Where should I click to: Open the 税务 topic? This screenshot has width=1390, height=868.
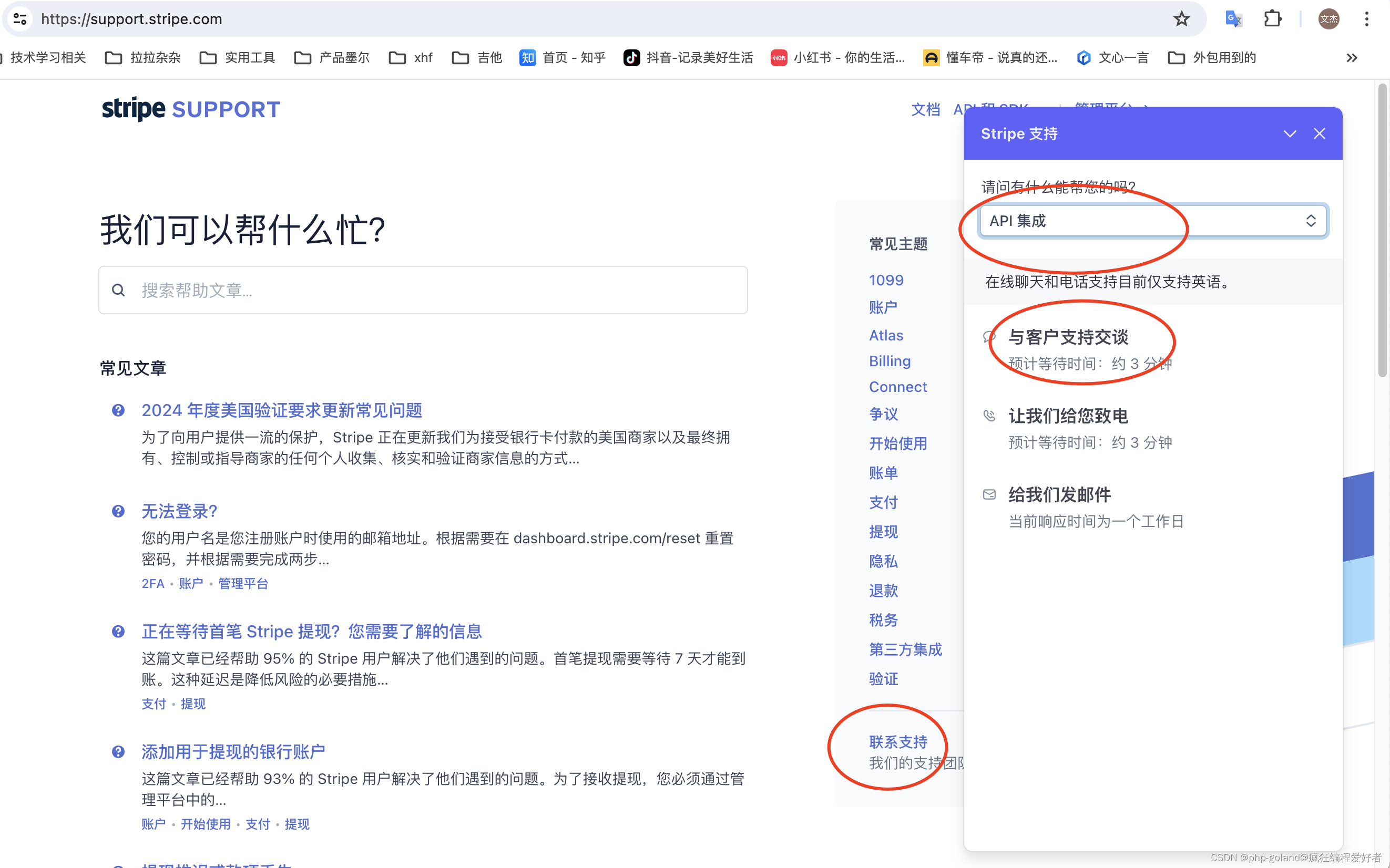pyautogui.click(x=883, y=620)
